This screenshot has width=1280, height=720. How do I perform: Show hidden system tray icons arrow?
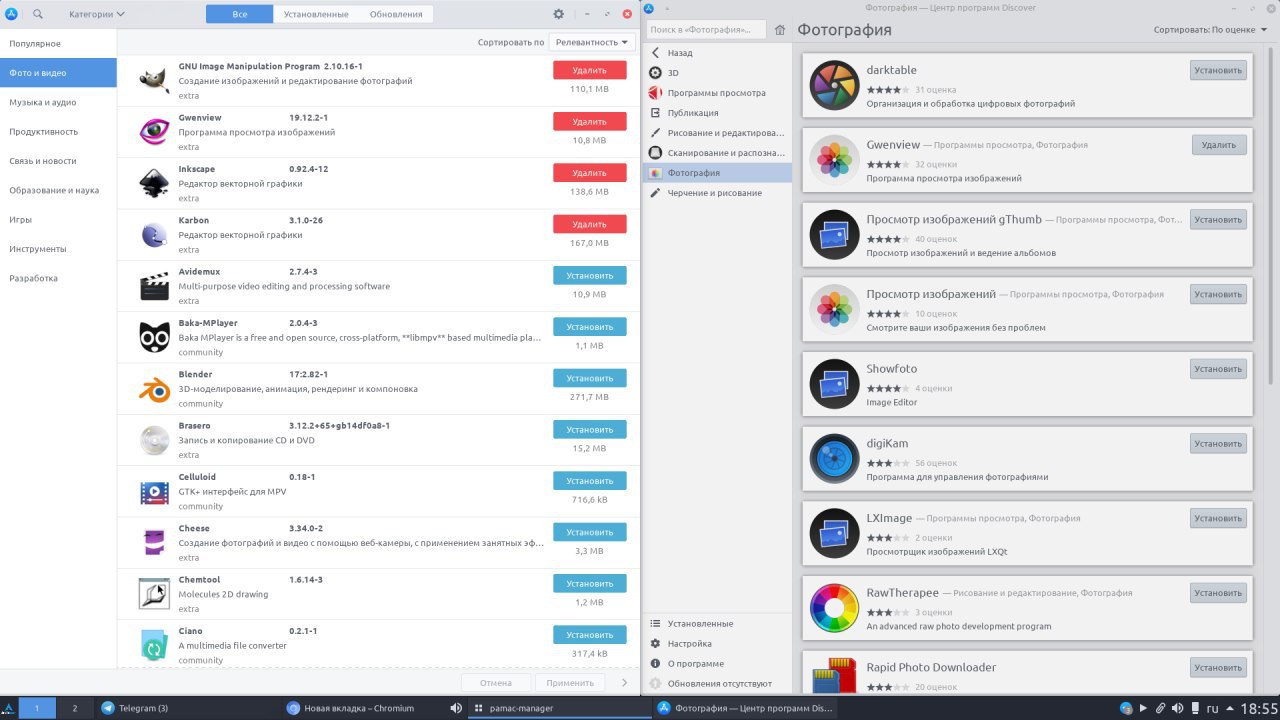1229,708
